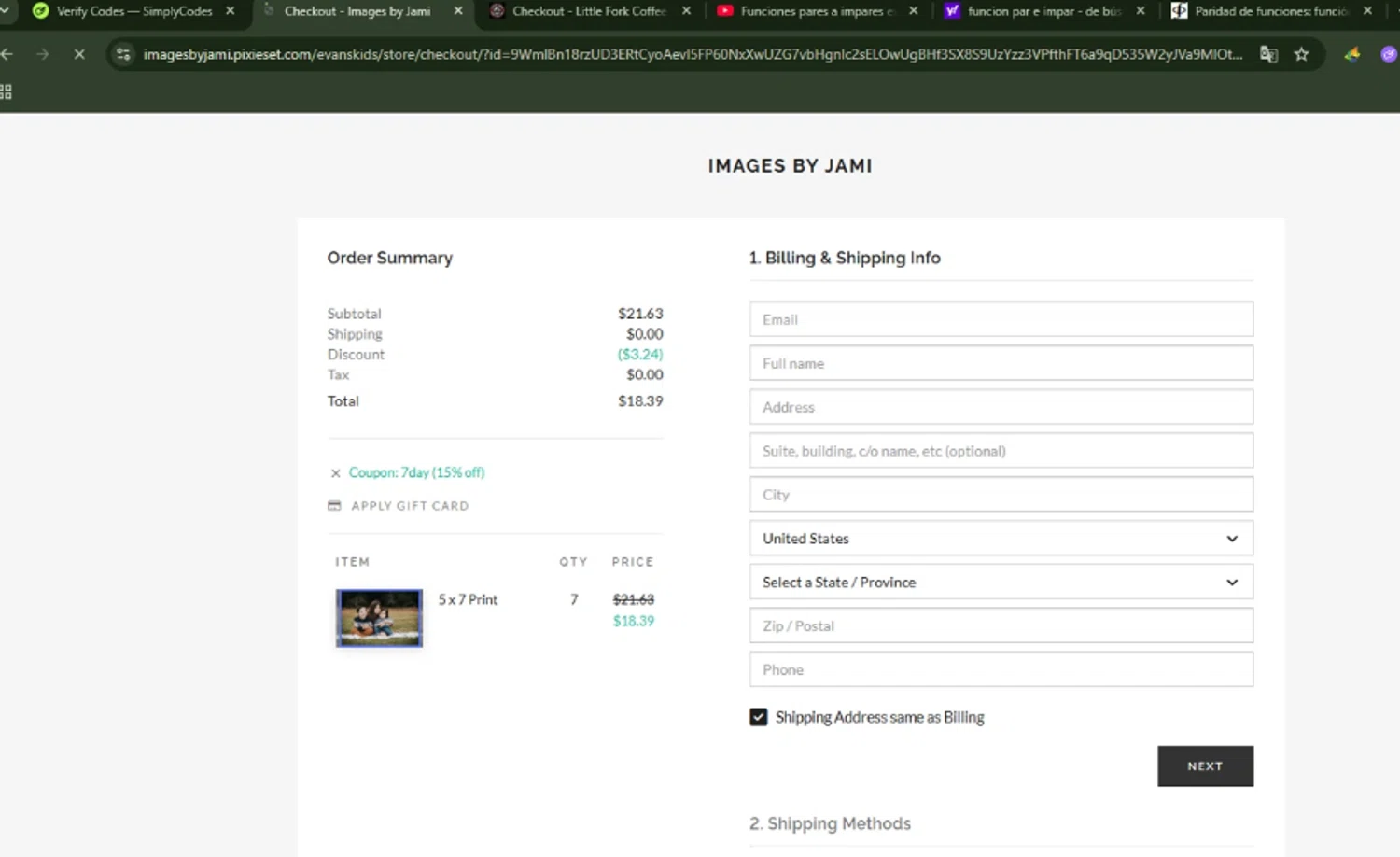Open APPLY GIFT CARD
This screenshot has height=857, width=1400.
coord(410,506)
